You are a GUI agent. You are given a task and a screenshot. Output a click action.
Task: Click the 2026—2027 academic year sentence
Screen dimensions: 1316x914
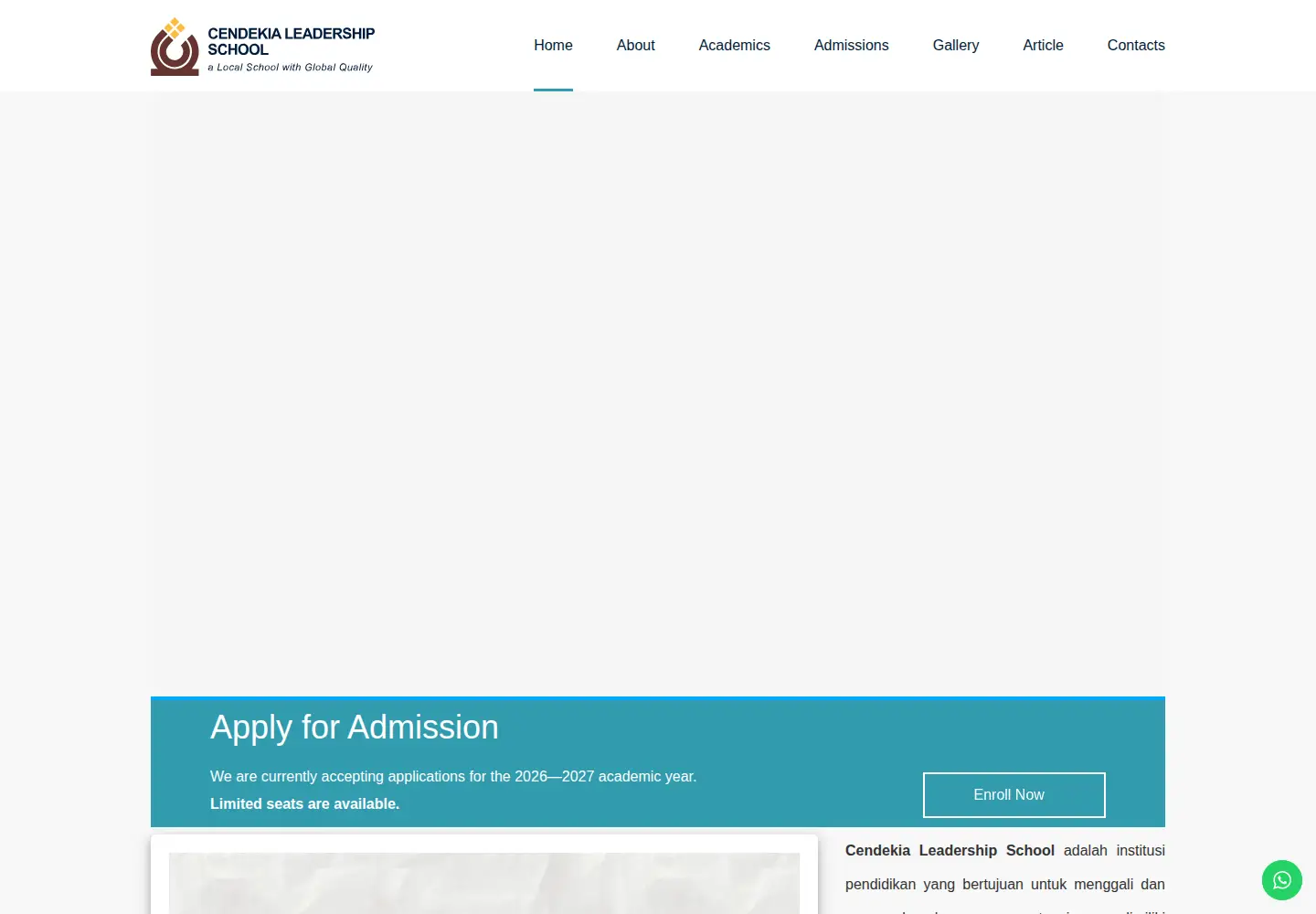point(453,777)
